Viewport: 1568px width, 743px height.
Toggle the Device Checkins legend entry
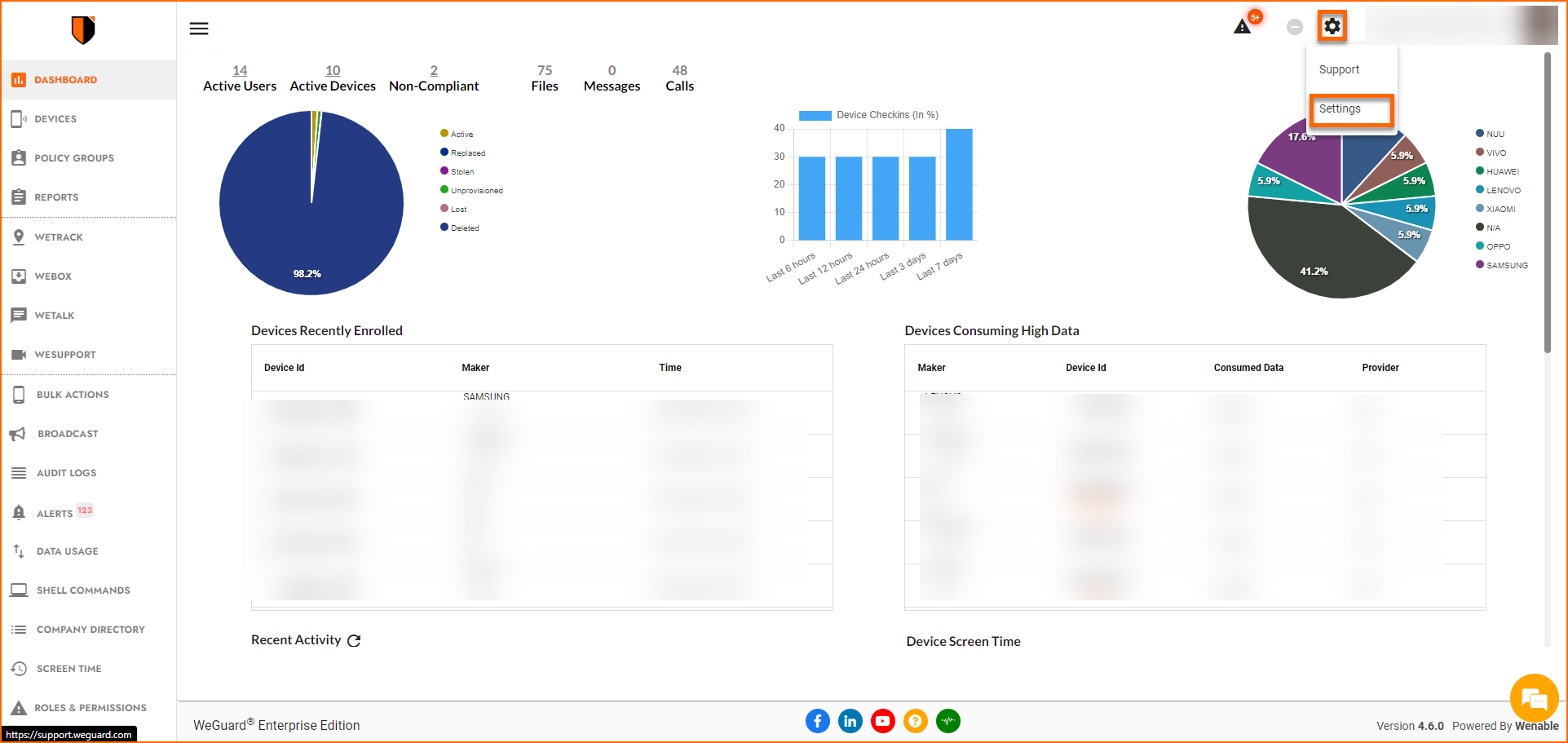[x=869, y=115]
